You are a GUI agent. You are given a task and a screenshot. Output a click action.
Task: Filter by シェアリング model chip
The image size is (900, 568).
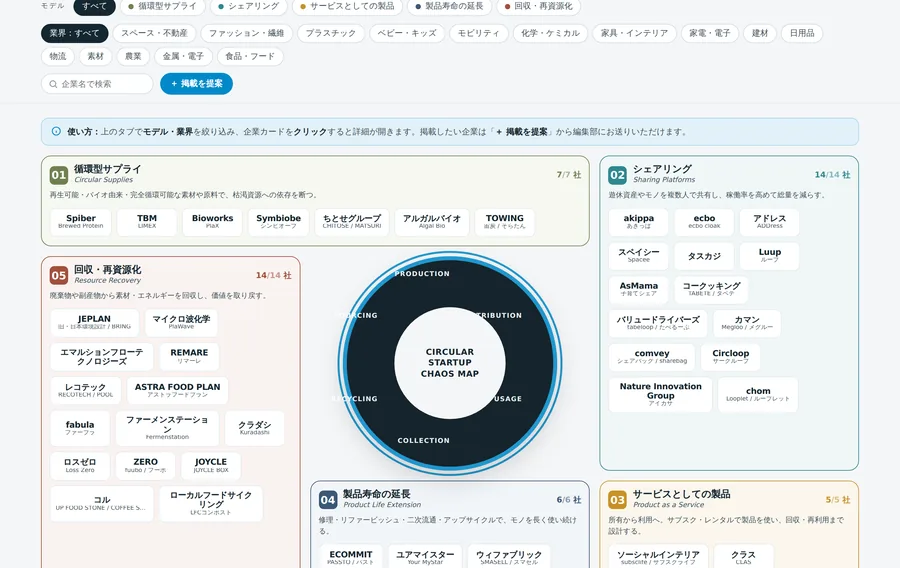coord(249,6)
